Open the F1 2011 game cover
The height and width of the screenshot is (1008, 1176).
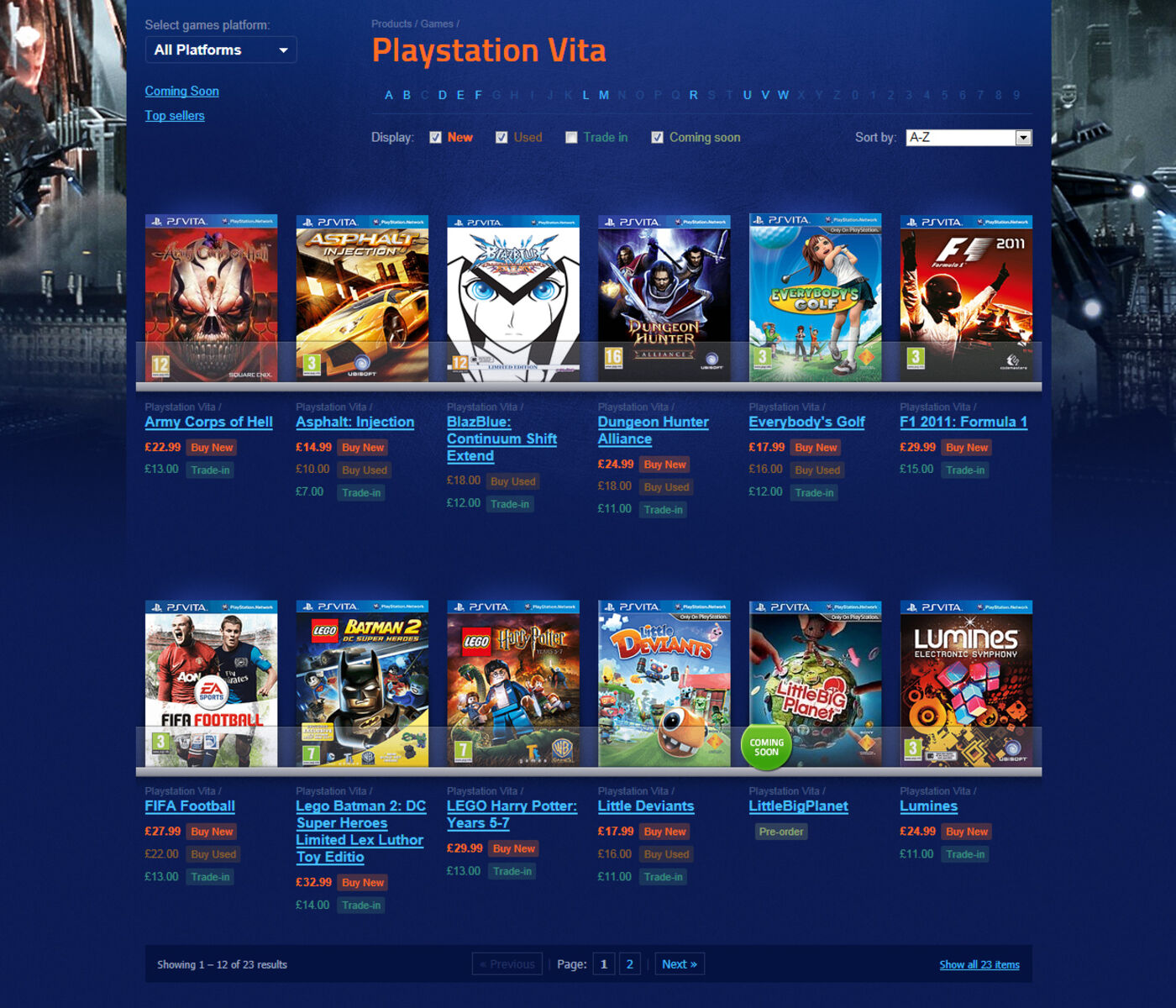click(x=966, y=298)
